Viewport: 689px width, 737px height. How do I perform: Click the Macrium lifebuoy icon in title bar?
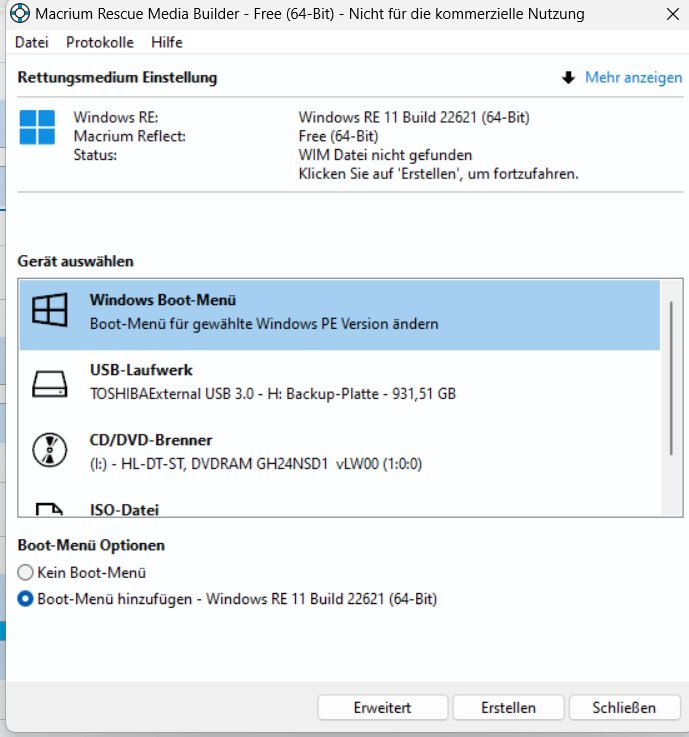click(x=20, y=13)
